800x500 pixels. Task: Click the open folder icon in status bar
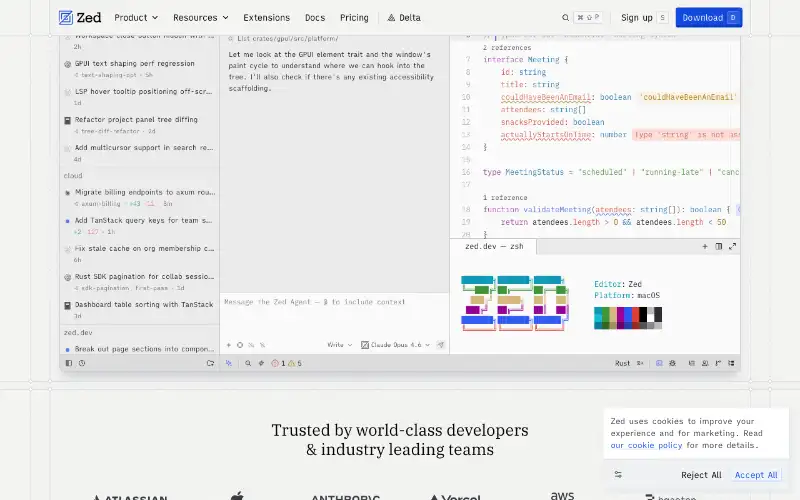pos(210,363)
